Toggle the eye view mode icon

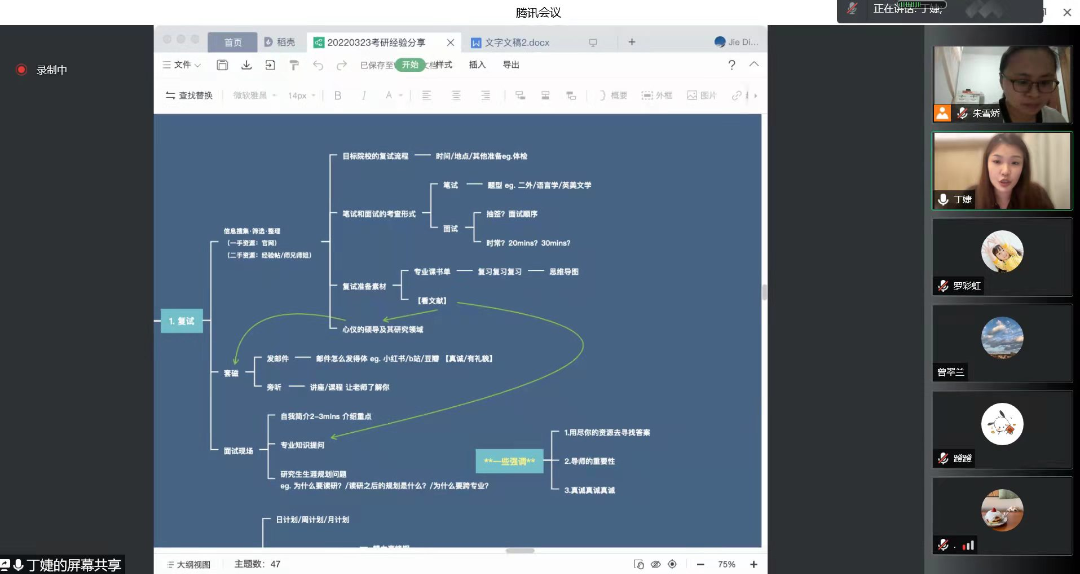[x=655, y=564]
